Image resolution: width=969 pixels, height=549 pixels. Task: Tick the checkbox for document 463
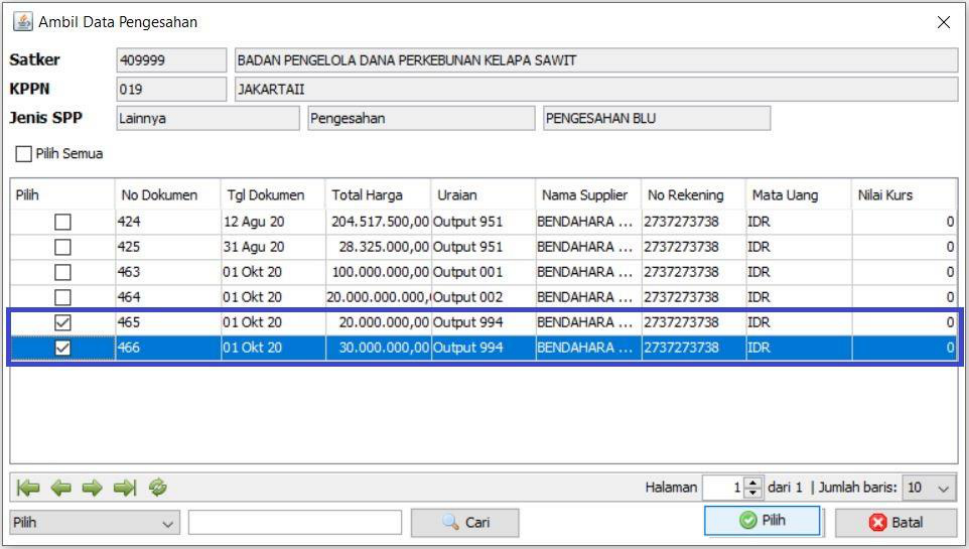62,272
